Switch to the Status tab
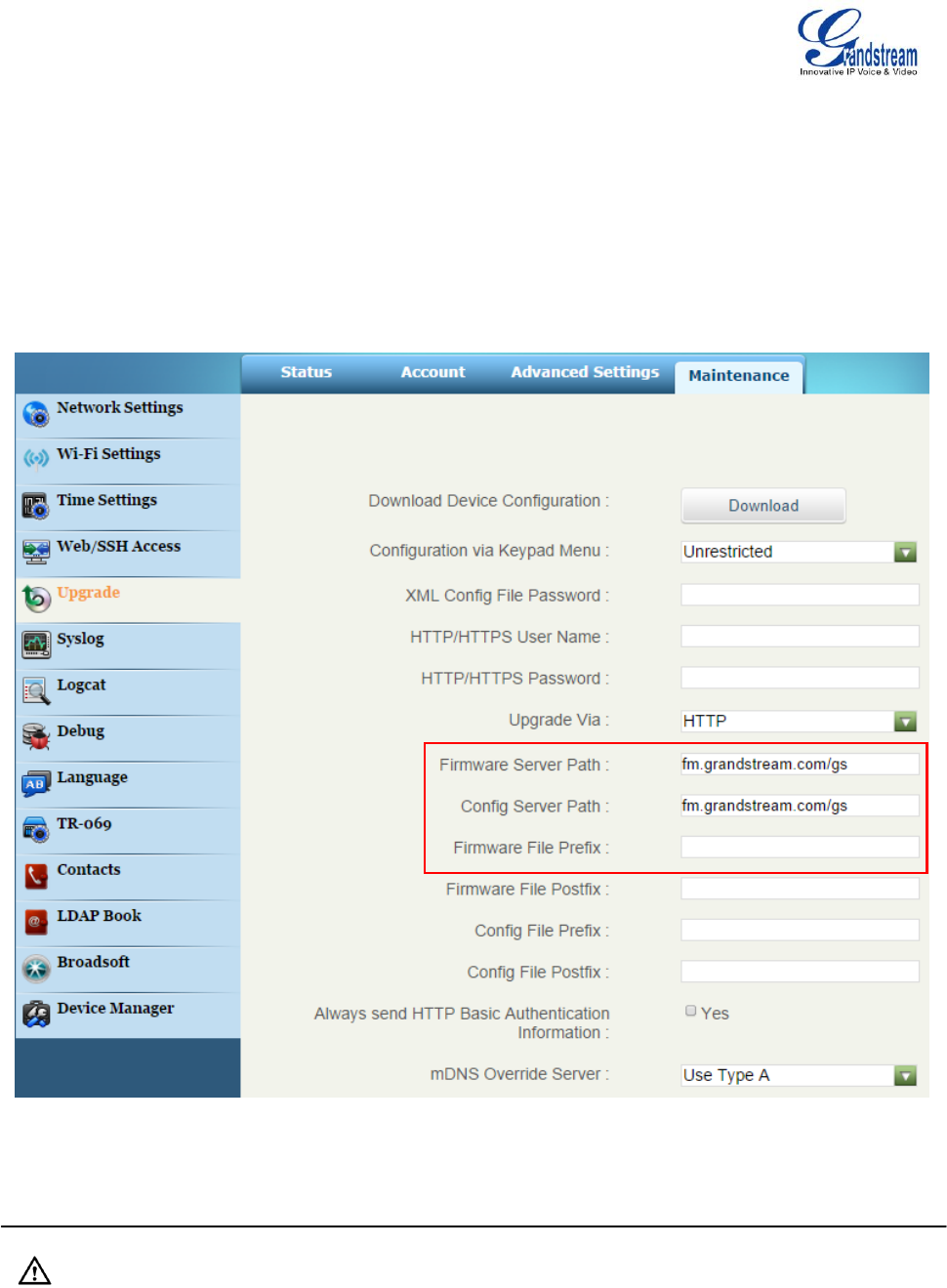 tap(307, 372)
